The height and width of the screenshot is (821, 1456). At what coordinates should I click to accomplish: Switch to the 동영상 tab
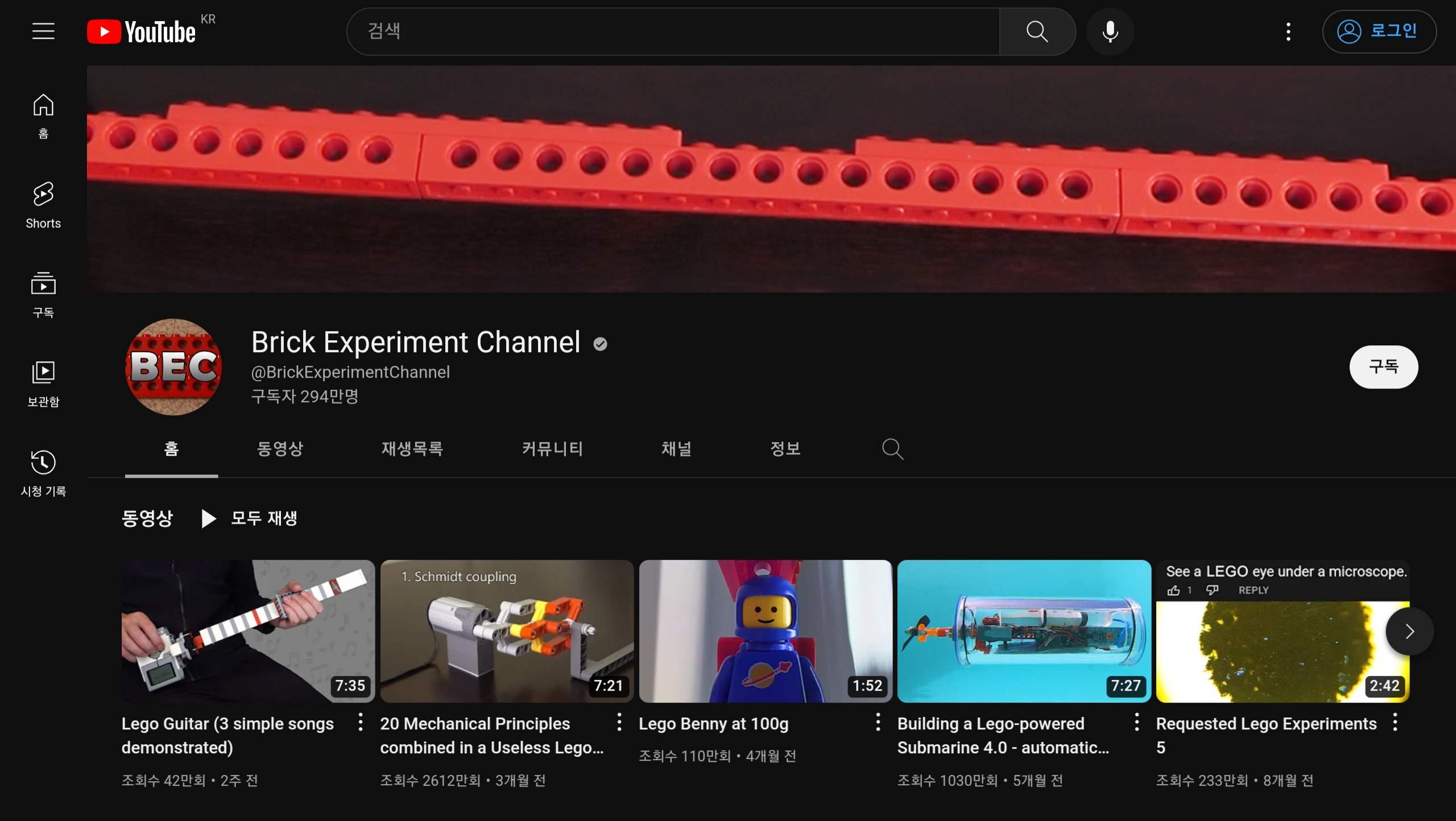coord(280,449)
